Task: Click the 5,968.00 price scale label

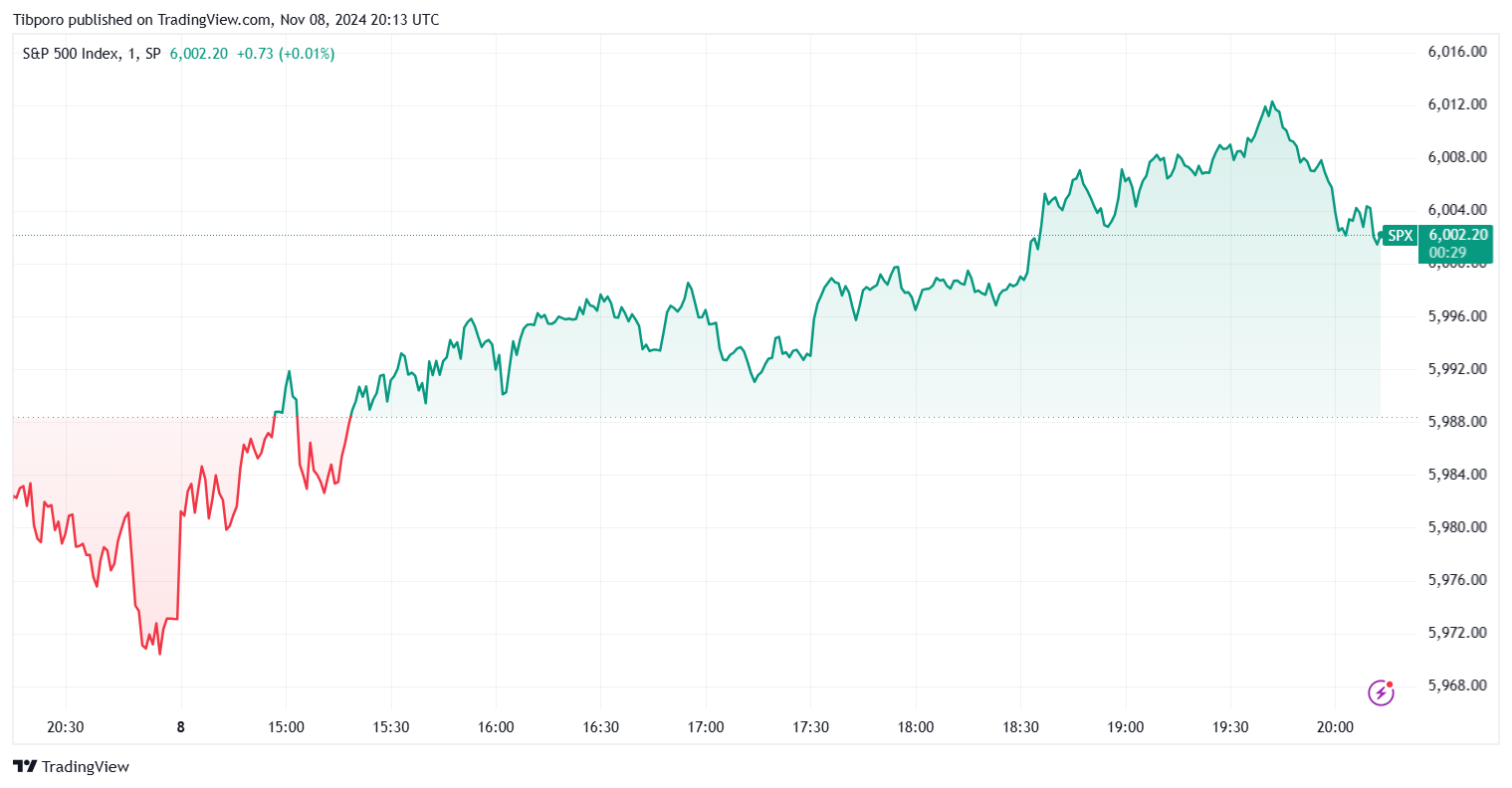Action: click(1457, 686)
